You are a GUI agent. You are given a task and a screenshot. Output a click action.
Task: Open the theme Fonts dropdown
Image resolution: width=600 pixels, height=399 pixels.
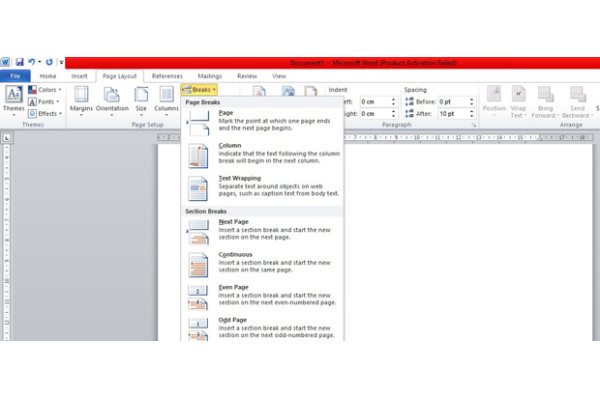coord(44,102)
